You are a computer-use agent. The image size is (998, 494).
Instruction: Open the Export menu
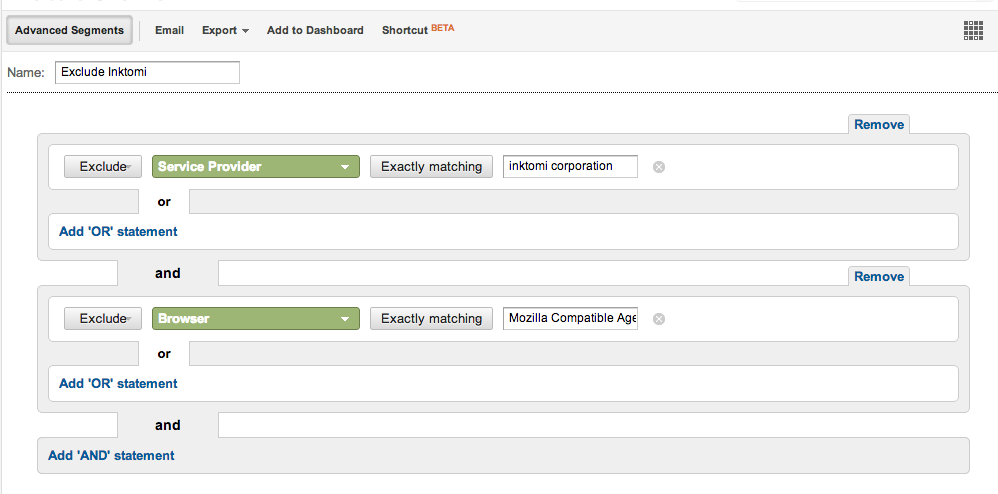(225, 31)
